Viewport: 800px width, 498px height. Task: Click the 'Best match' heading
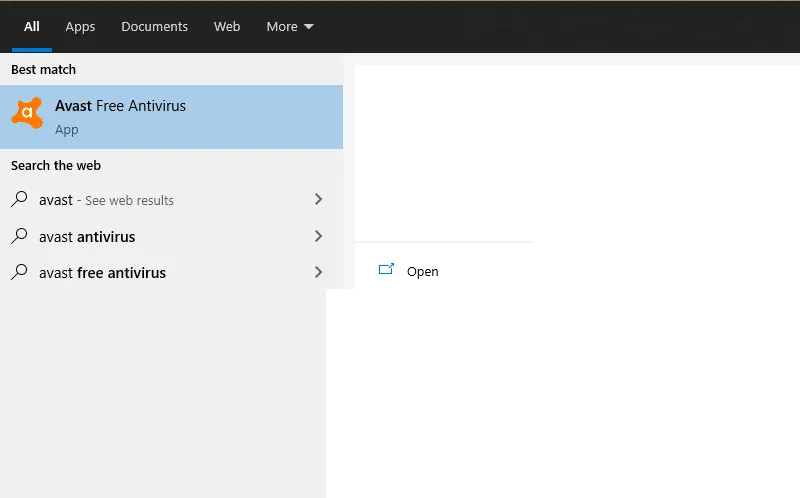tap(43, 69)
